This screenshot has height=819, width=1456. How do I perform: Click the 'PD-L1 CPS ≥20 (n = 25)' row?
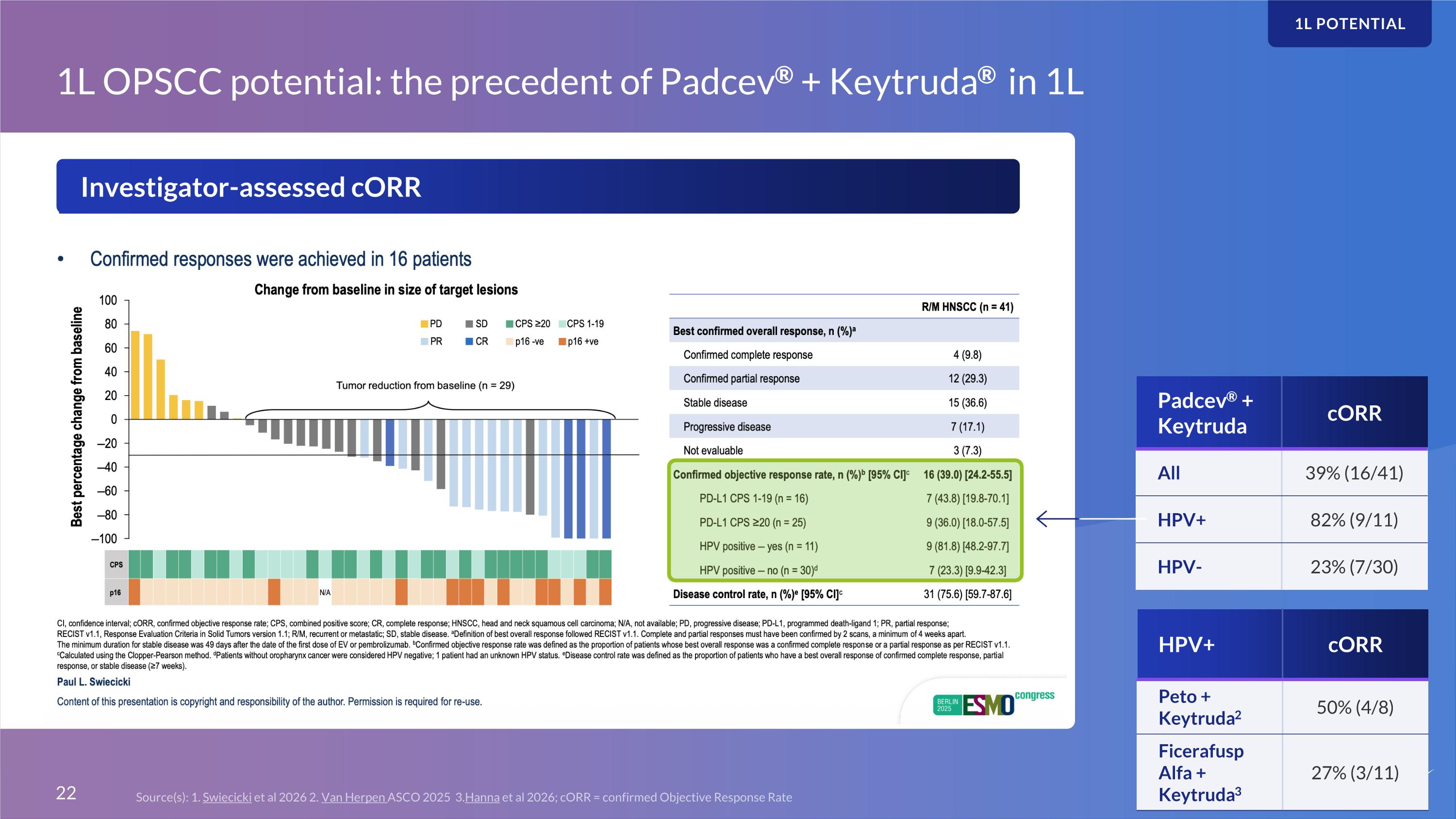(844, 522)
